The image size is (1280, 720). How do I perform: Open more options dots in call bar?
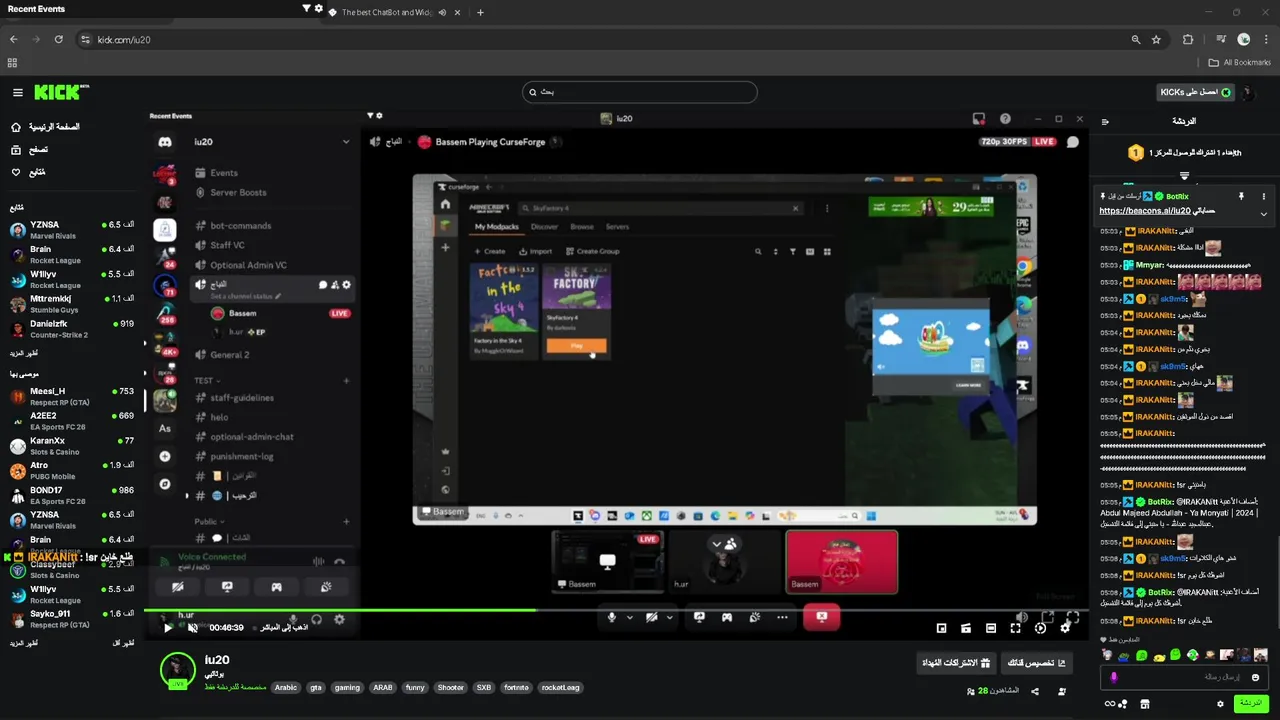click(x=782, y=617)
